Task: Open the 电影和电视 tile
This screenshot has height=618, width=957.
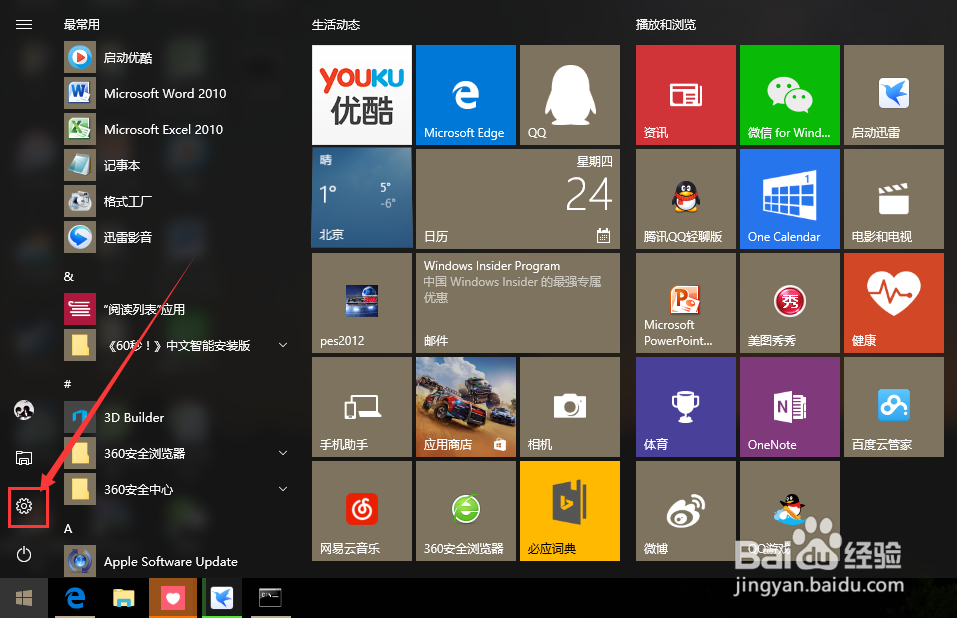Action: click(894, 199)
